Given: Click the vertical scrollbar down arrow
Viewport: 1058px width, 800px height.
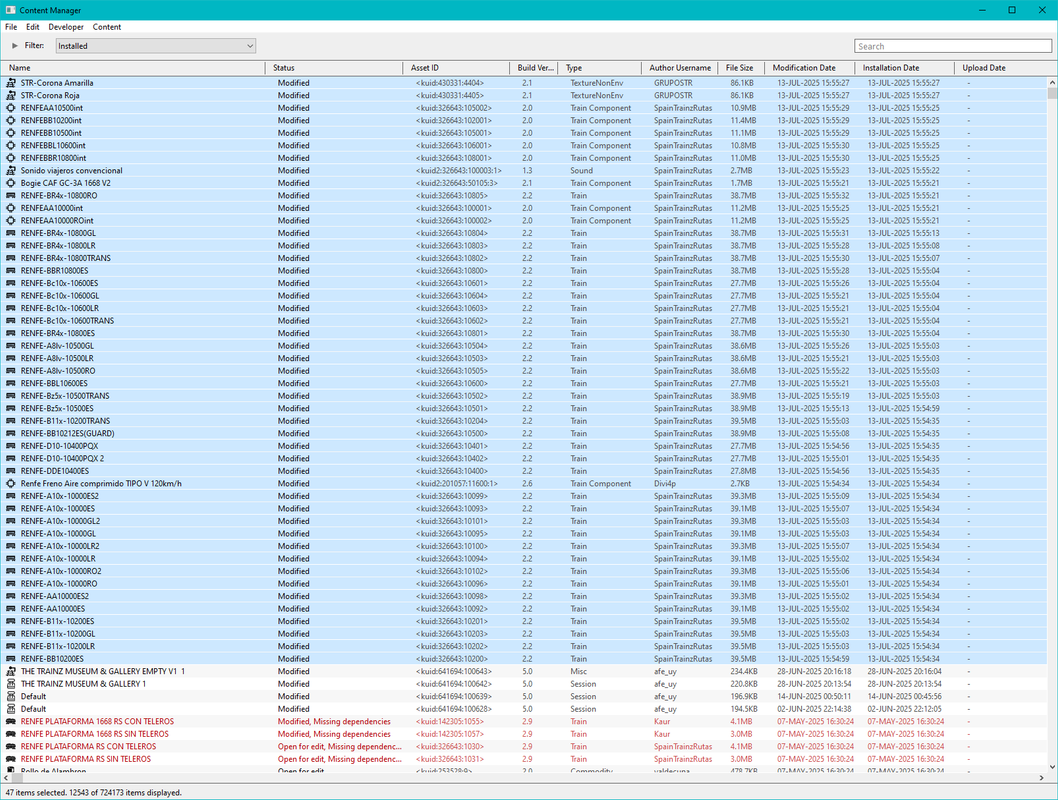Looking at the screenshot, I should coord(1052,767).
